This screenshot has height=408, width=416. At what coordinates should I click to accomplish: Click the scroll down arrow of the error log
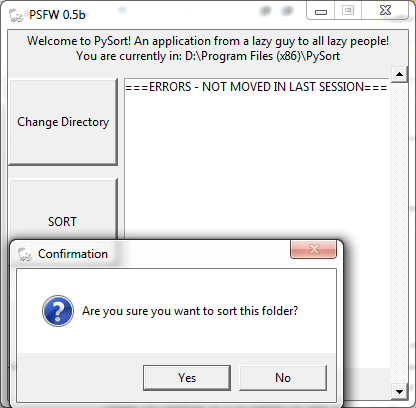tap(399, 392)
